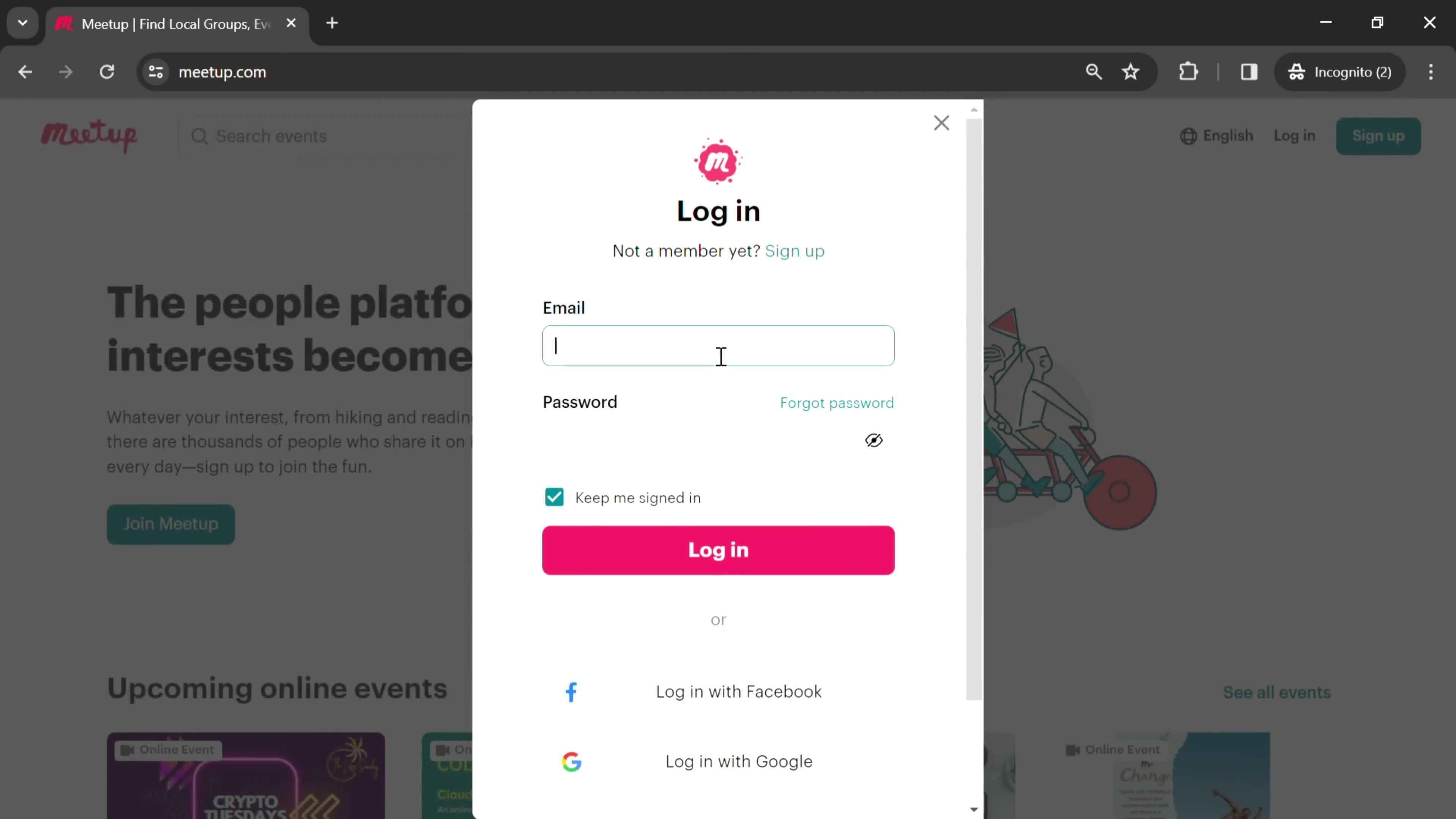Click the Google logo icon for login
The width and height of the screenshot is (1456, 819).
point(571,761)
